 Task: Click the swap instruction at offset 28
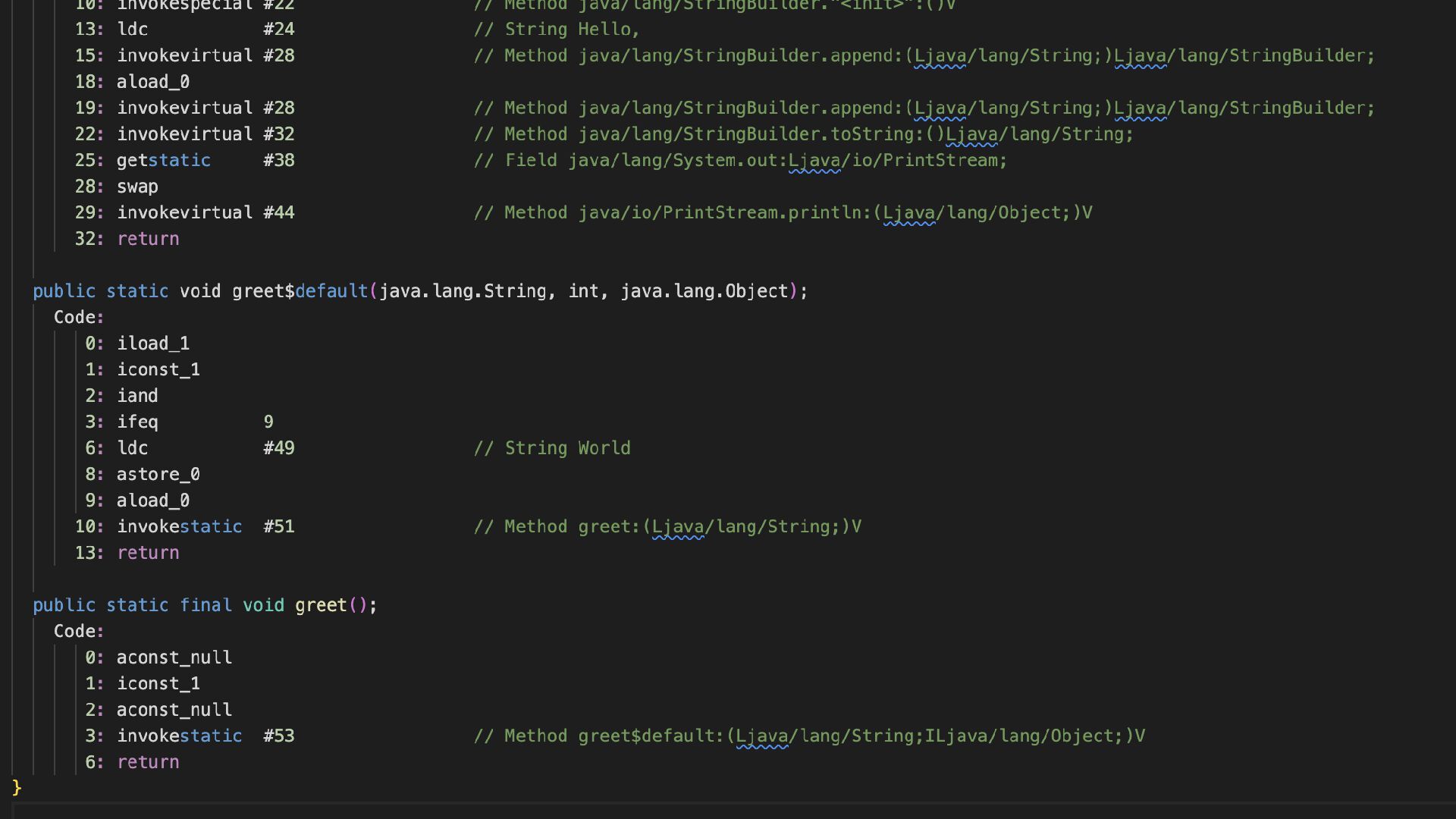(137, 187)
